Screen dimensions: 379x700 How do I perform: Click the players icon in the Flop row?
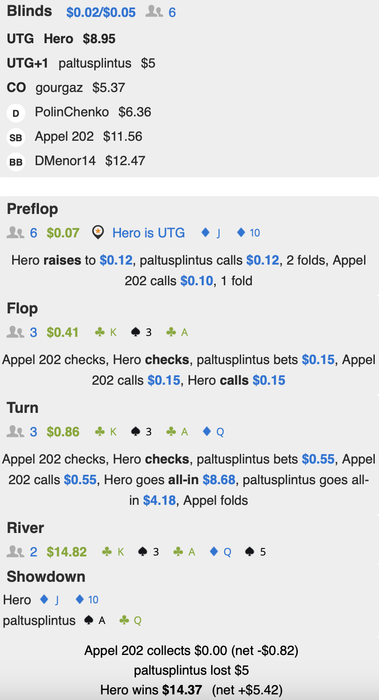tap(16, 332)
